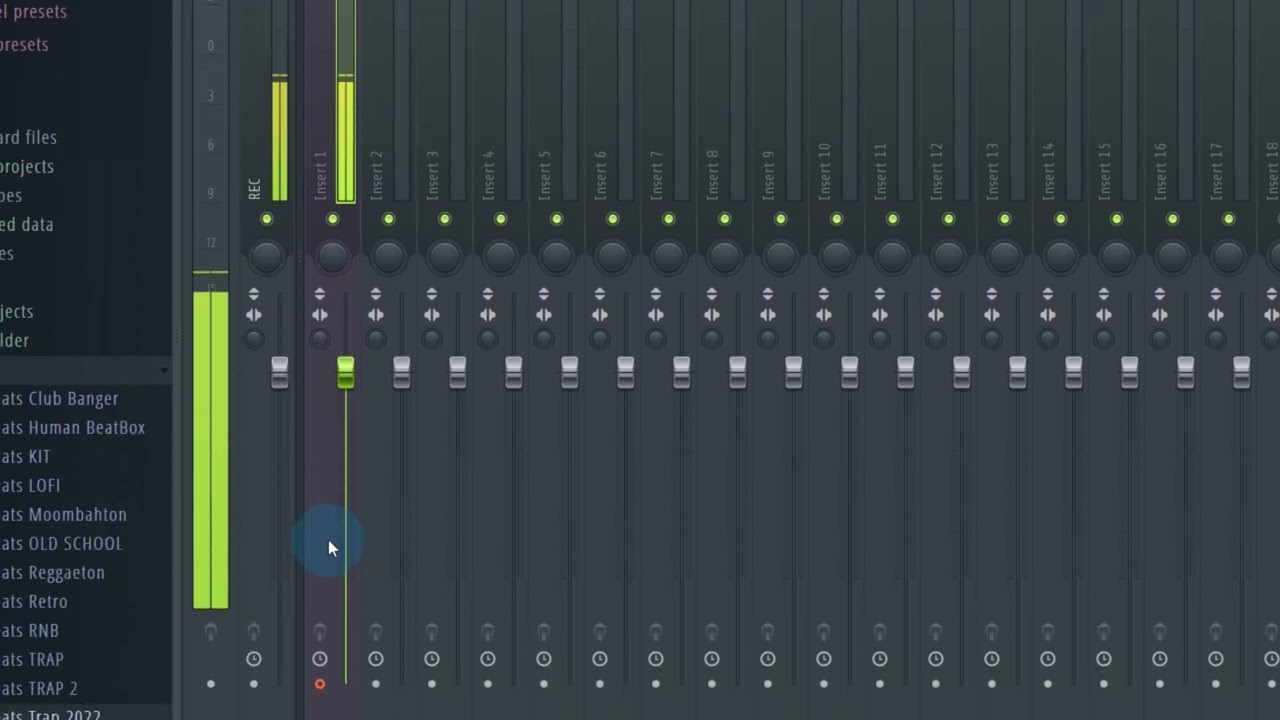Open the Human BeatBox folder
Viewport: 1280px width, 720px height.
(x=72, y=427)
